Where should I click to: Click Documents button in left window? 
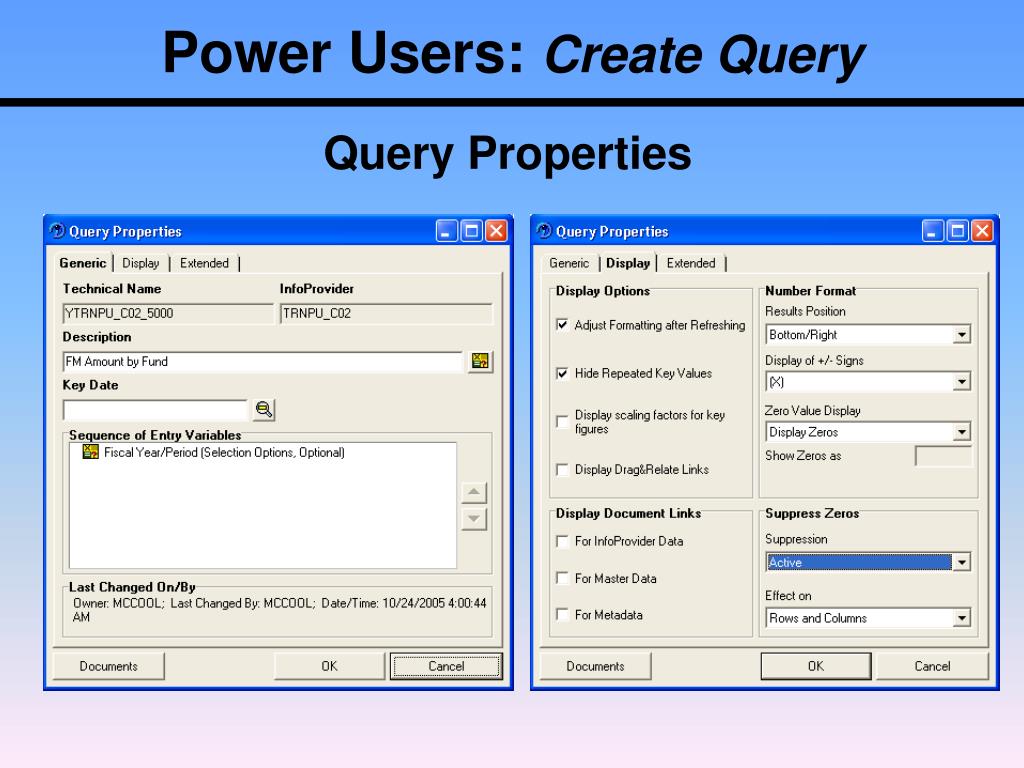pyautogui.click(x=108, y=666)
